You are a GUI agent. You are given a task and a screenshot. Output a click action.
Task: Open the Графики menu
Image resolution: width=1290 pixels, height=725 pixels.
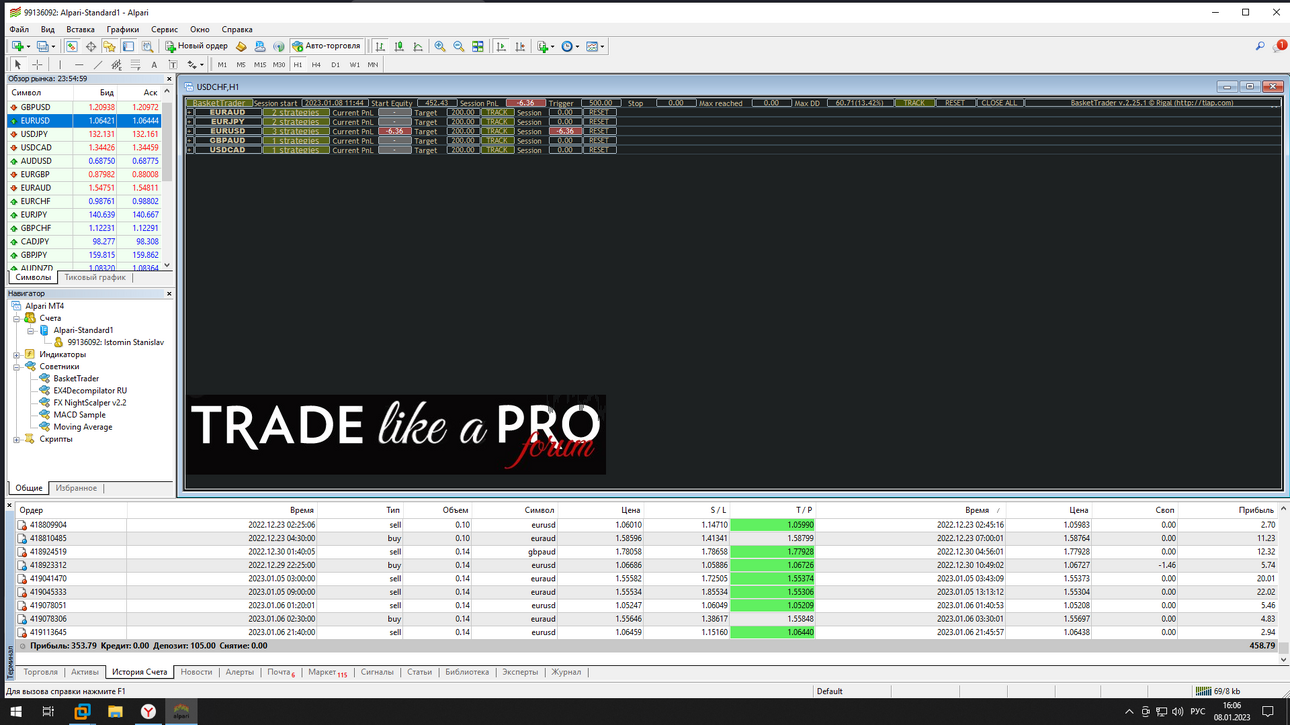(123, 30)
